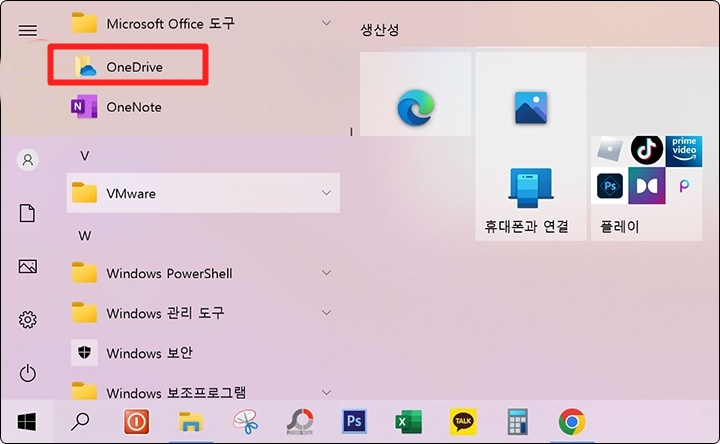
Task: Jump via the W letter header
Action: coord(84,236)
